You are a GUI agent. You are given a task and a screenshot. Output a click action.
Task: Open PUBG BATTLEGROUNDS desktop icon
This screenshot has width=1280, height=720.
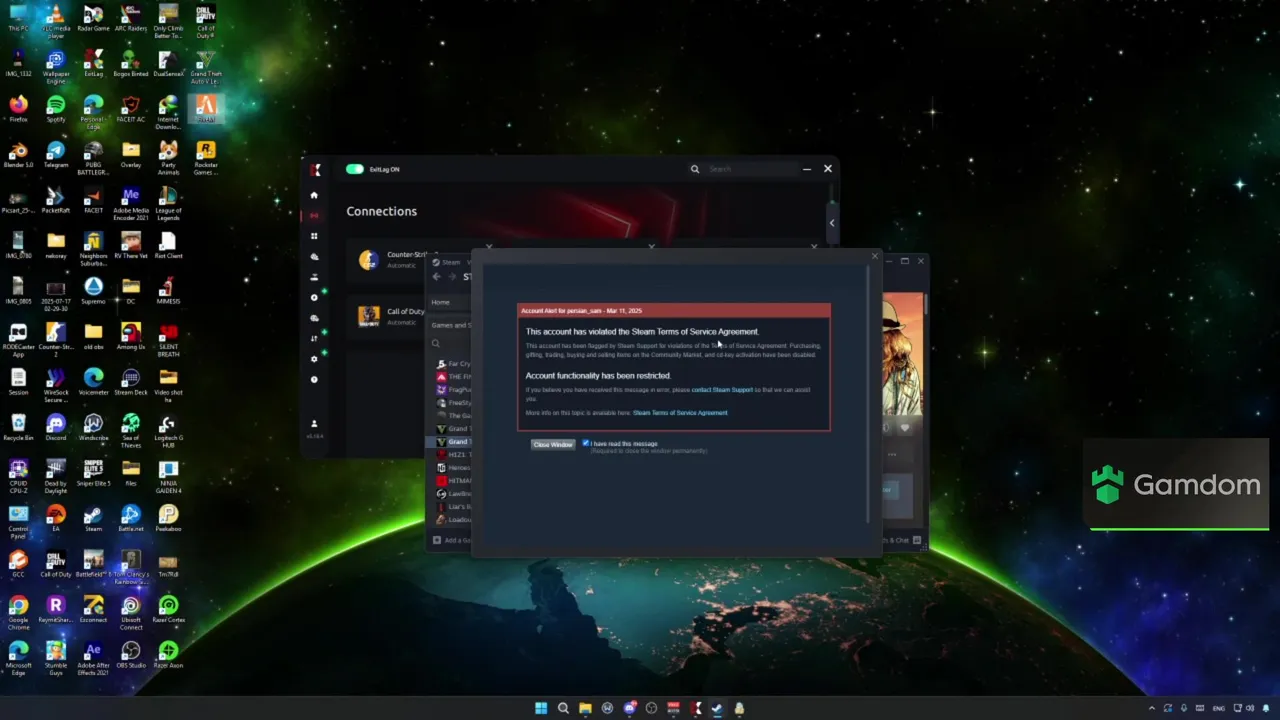[93, 158]
